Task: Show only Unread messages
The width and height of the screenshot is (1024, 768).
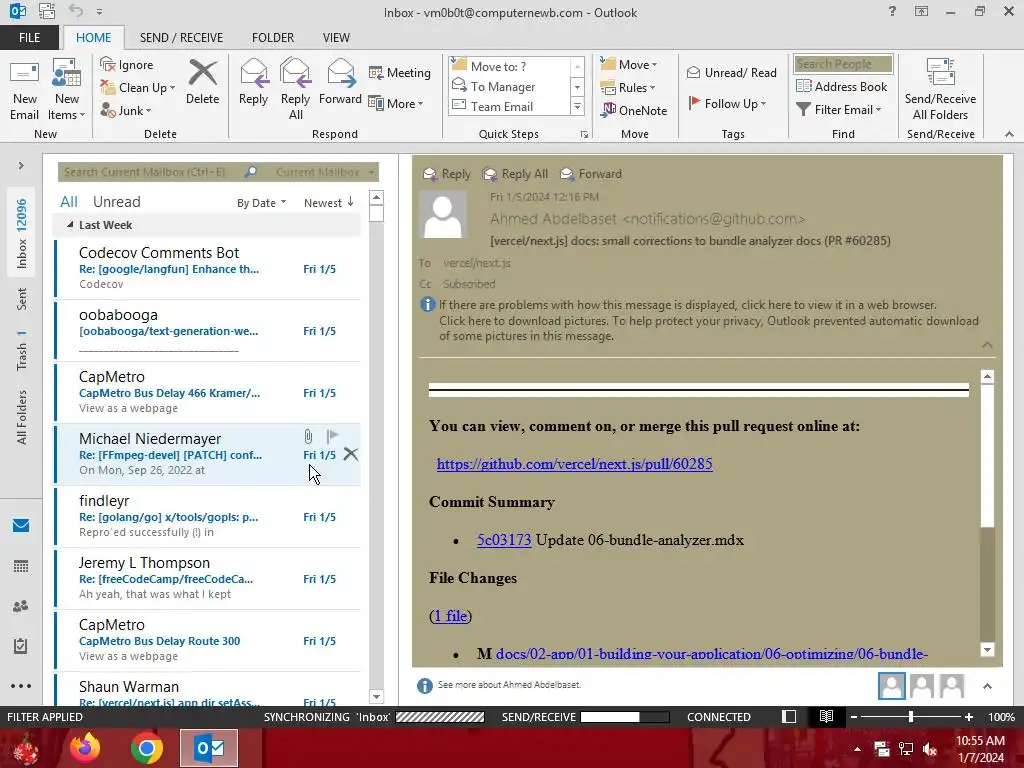Action: [x=116, y=202]
